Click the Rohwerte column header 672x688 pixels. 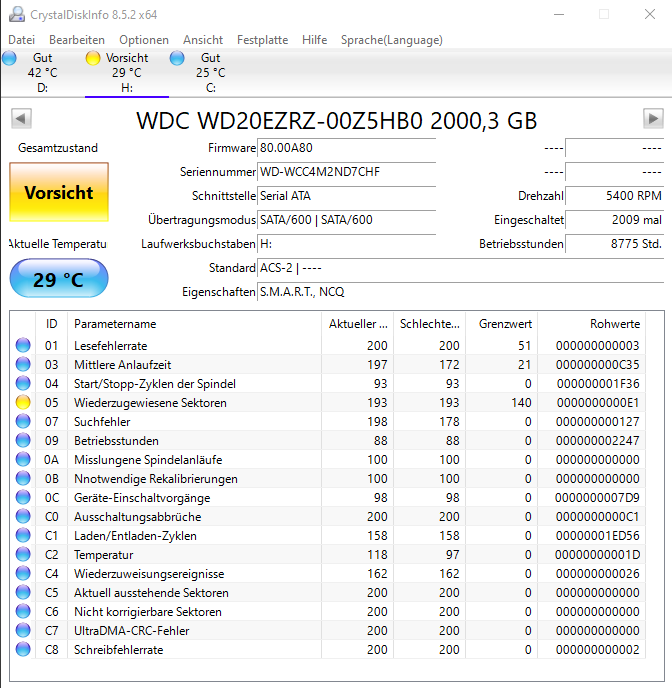(x=591, y=324)
